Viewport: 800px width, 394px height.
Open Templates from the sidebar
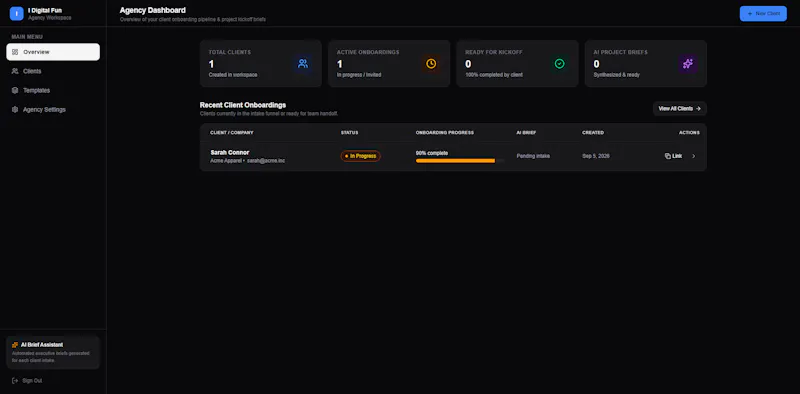53,90
